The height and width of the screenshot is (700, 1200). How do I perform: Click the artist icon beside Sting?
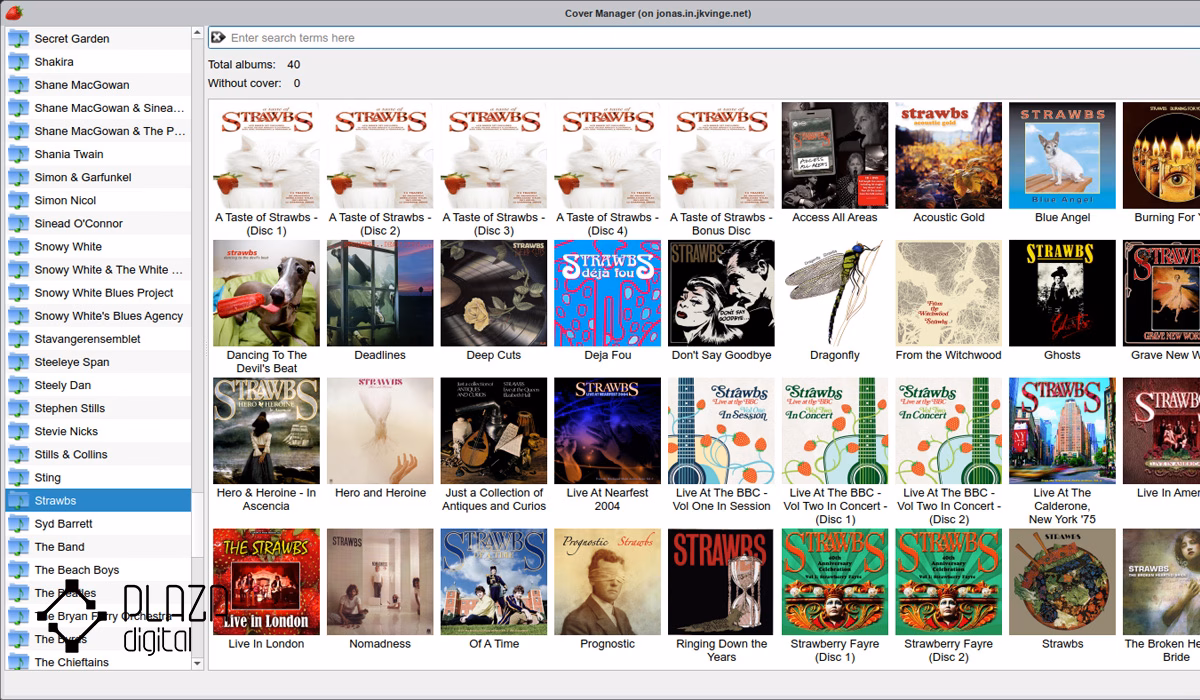(18, 478)
